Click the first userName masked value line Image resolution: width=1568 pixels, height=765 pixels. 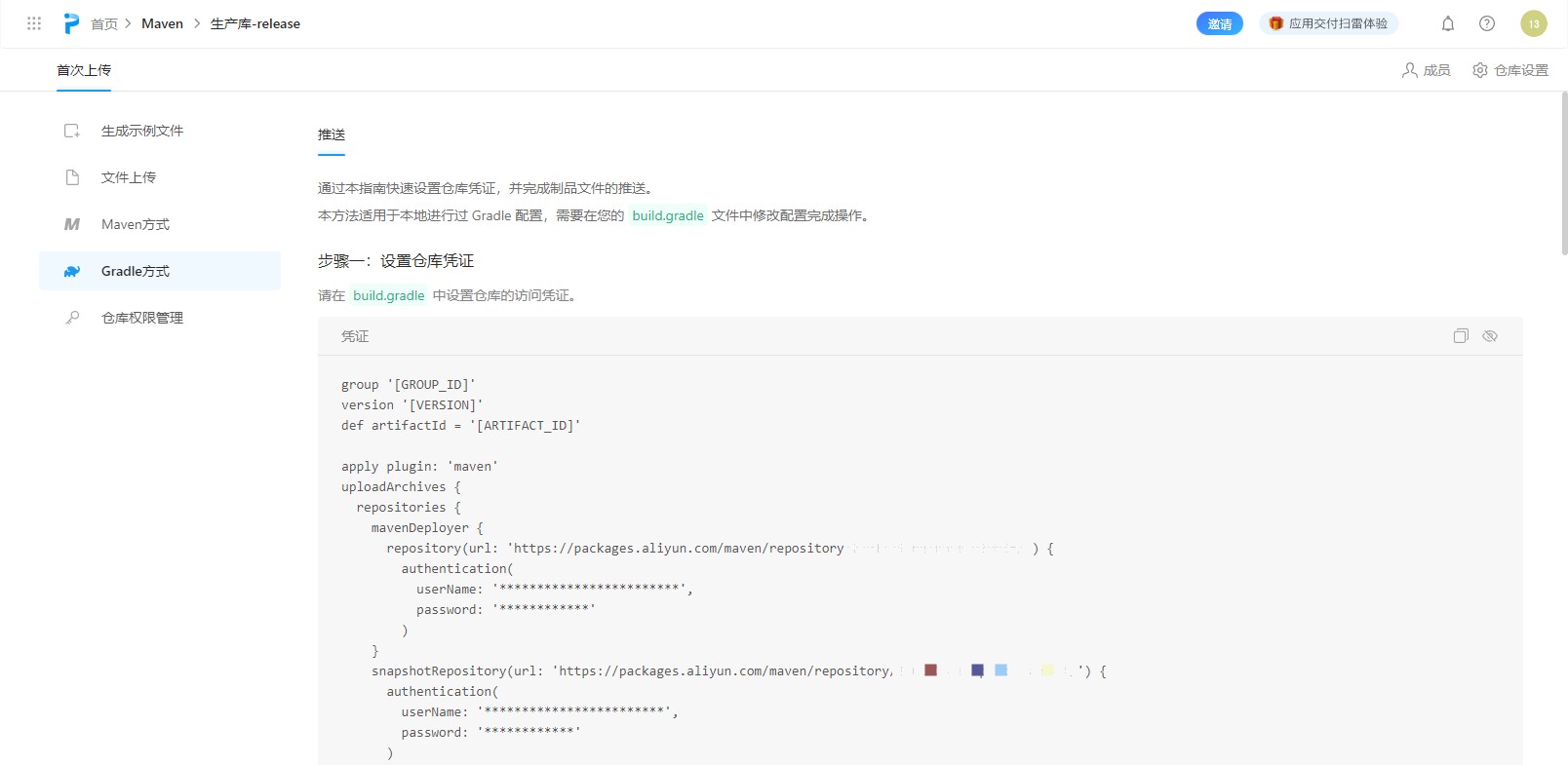point(555,590)
